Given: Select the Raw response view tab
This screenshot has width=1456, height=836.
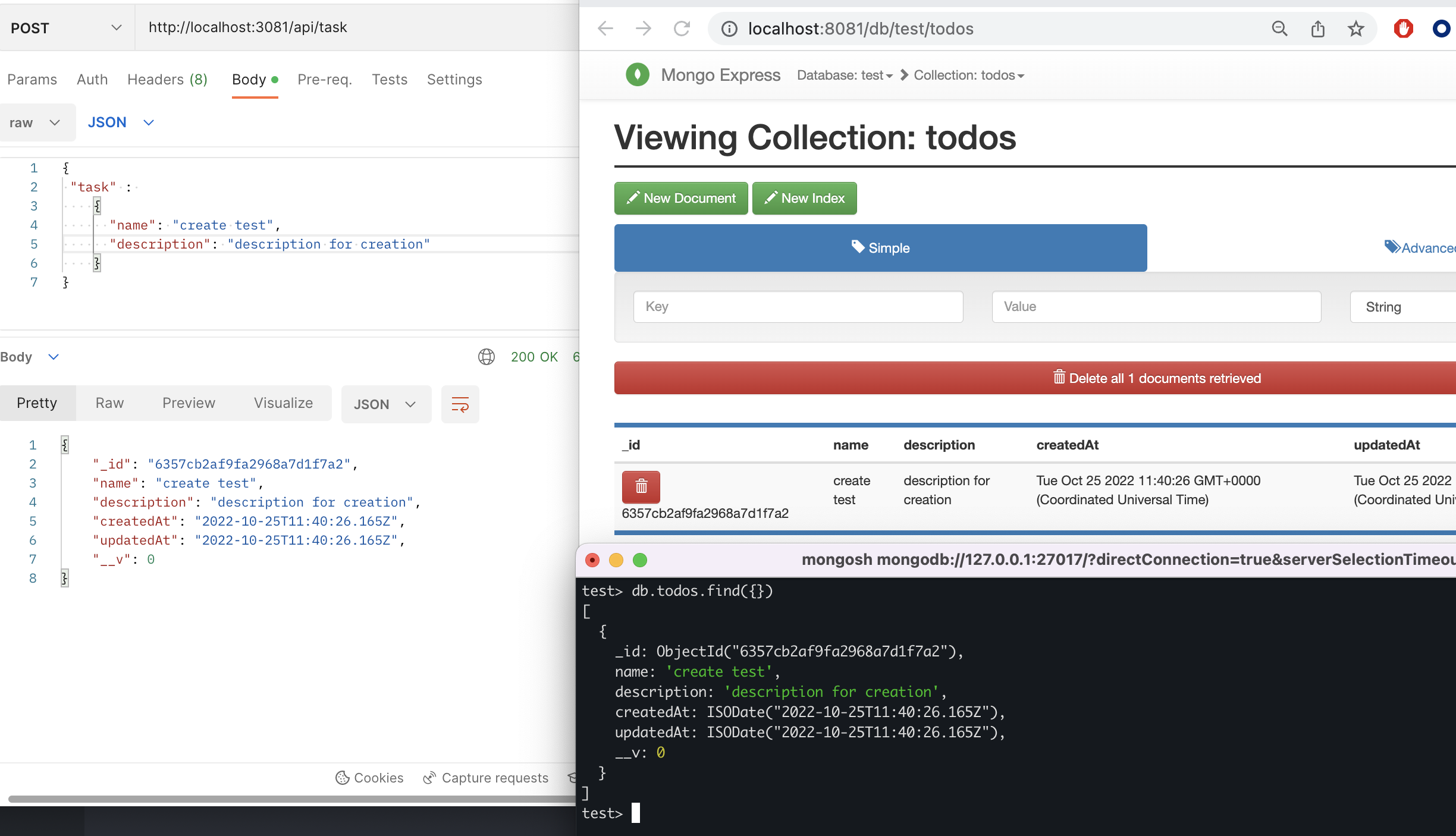Looking at the screenshot, I should [x=109, y=403].
